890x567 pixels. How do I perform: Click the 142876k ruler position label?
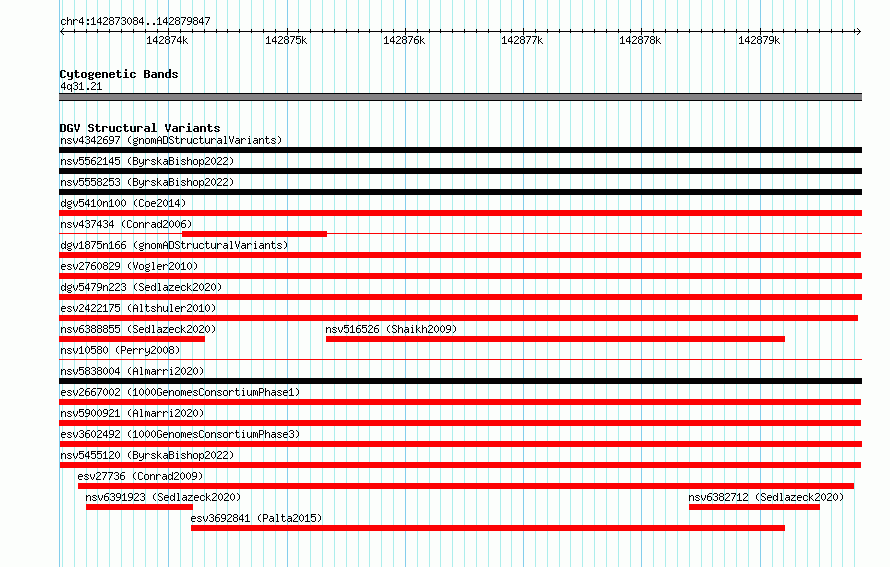pyautogui.click(x=404, y=40)
